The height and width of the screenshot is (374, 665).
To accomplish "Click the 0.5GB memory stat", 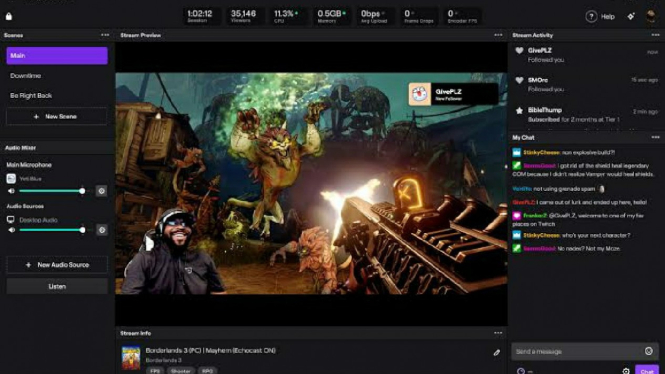I will [331, 16].
